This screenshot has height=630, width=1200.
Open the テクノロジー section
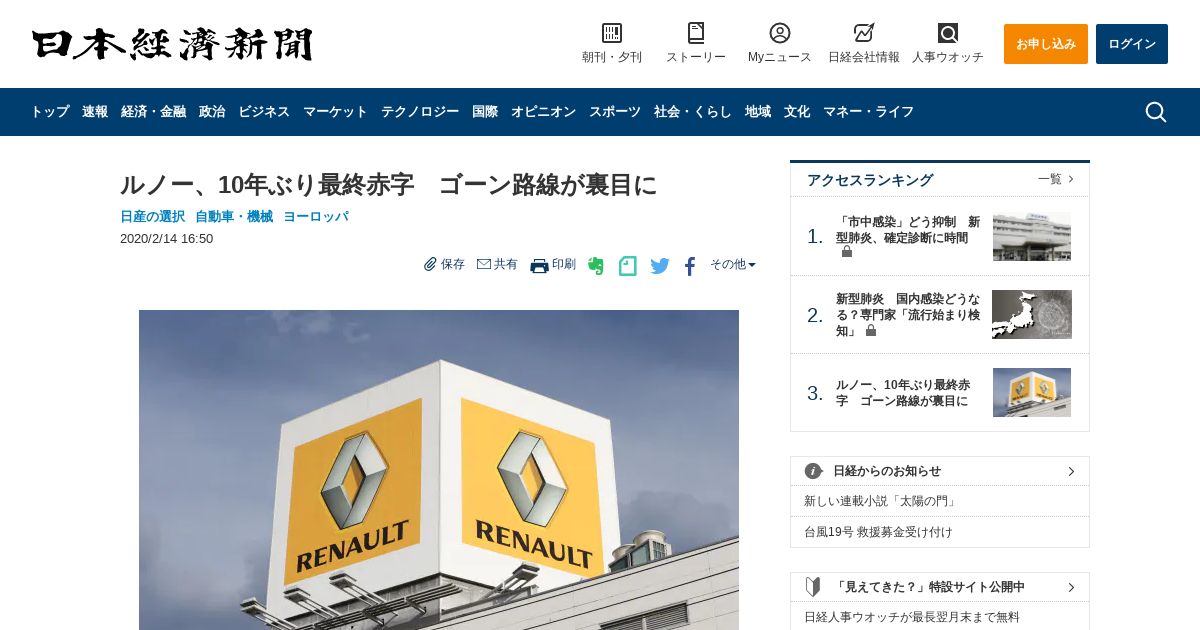pyautogui.click(x=420, y=112)
